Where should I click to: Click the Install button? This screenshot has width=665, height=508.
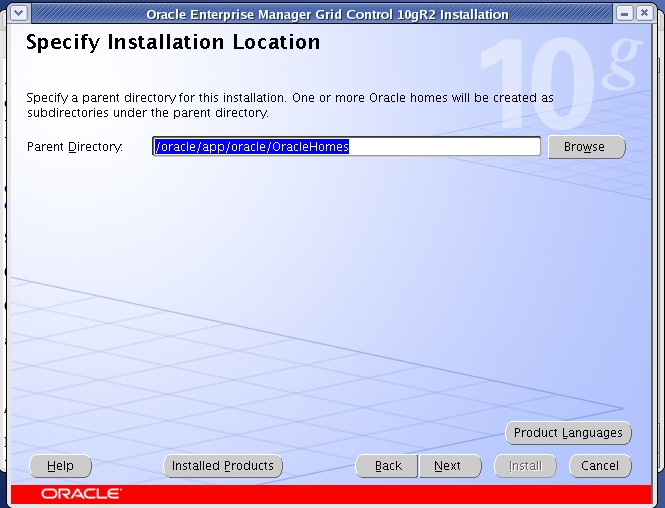pos(525,466)
